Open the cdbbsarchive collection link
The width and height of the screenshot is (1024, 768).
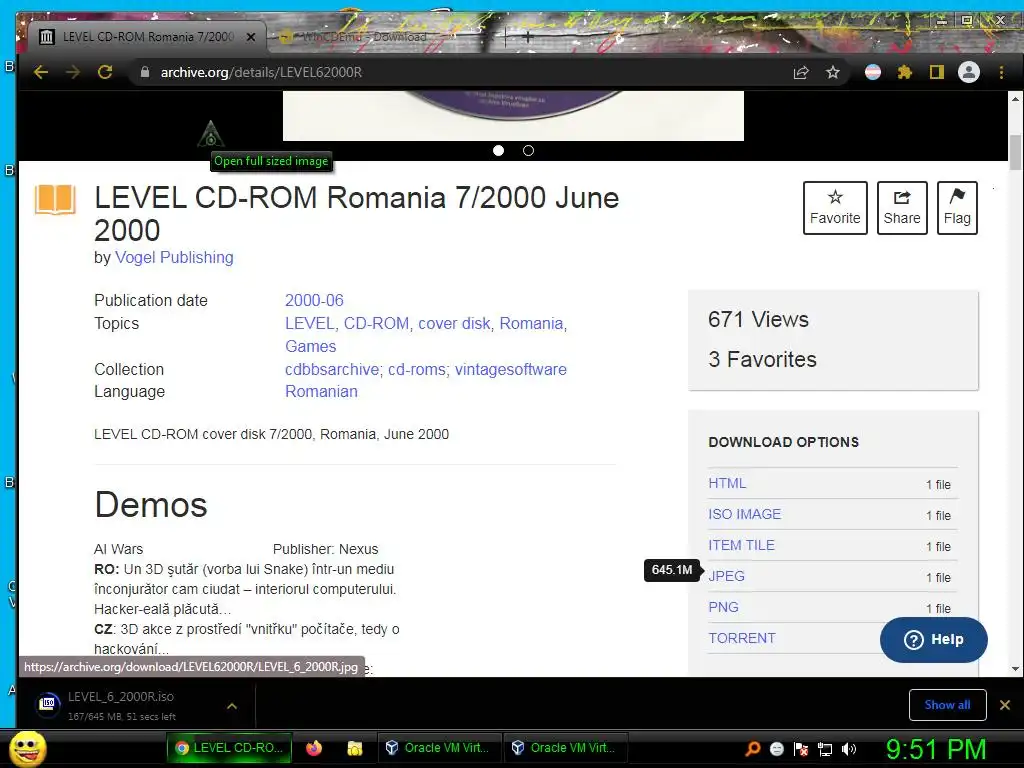coord(332,369)
